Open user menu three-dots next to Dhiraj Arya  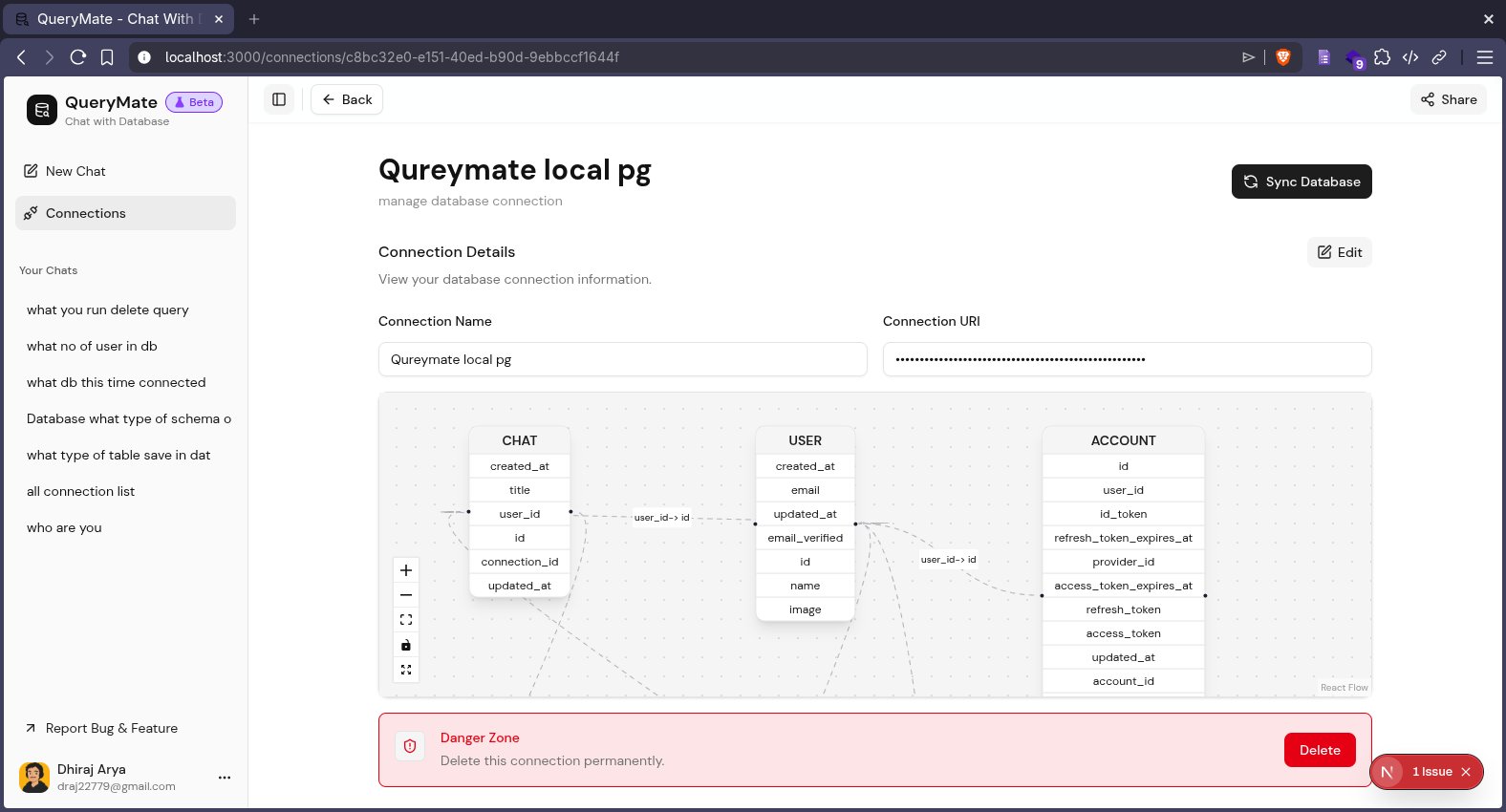pyautogui.click(x=225, y=778)
